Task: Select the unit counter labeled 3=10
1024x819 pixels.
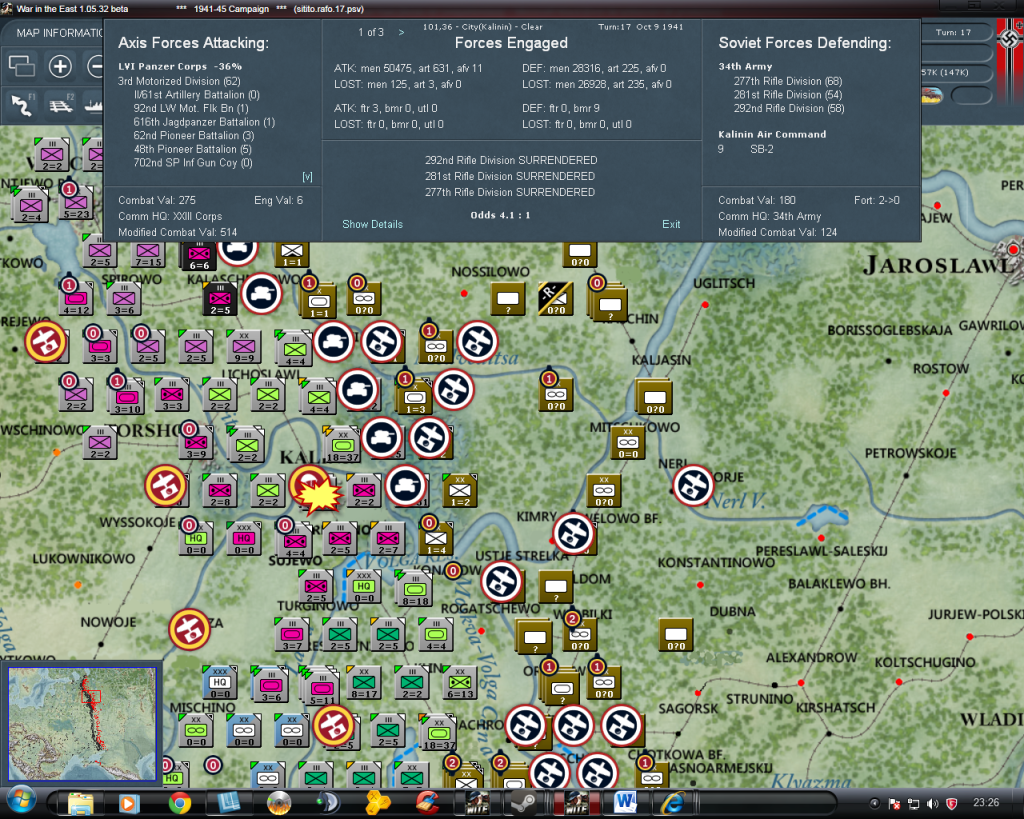Action: pyautogui.click(x=127, y=398)
